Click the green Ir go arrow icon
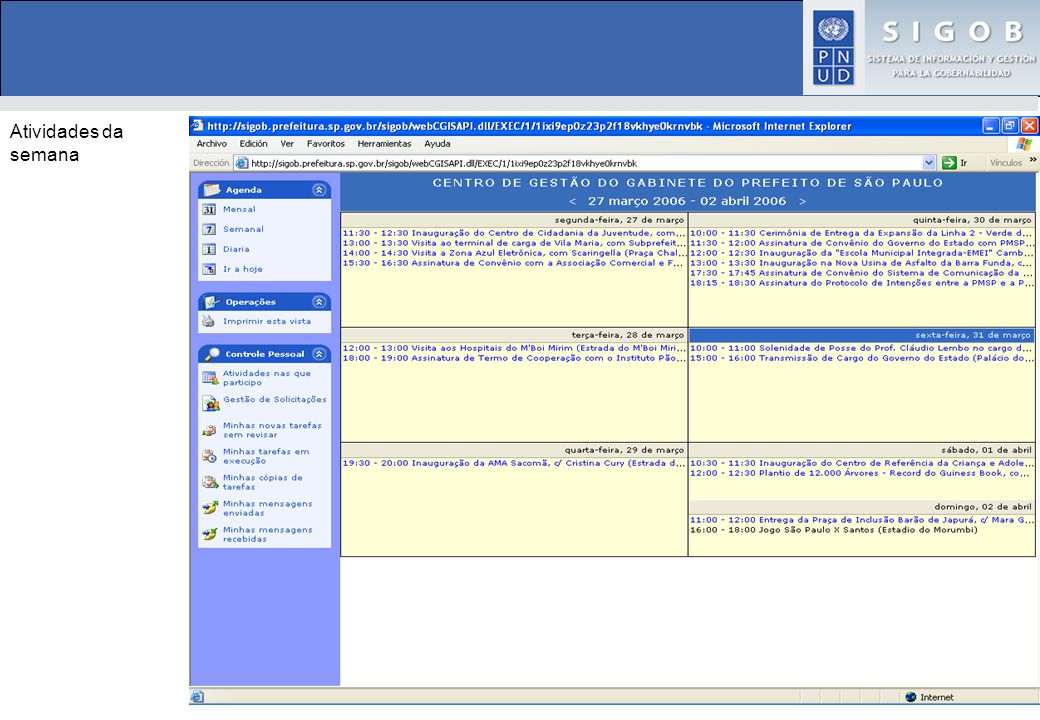The width and height of the screenshot is (1040, 720). (x=949, y=162)
